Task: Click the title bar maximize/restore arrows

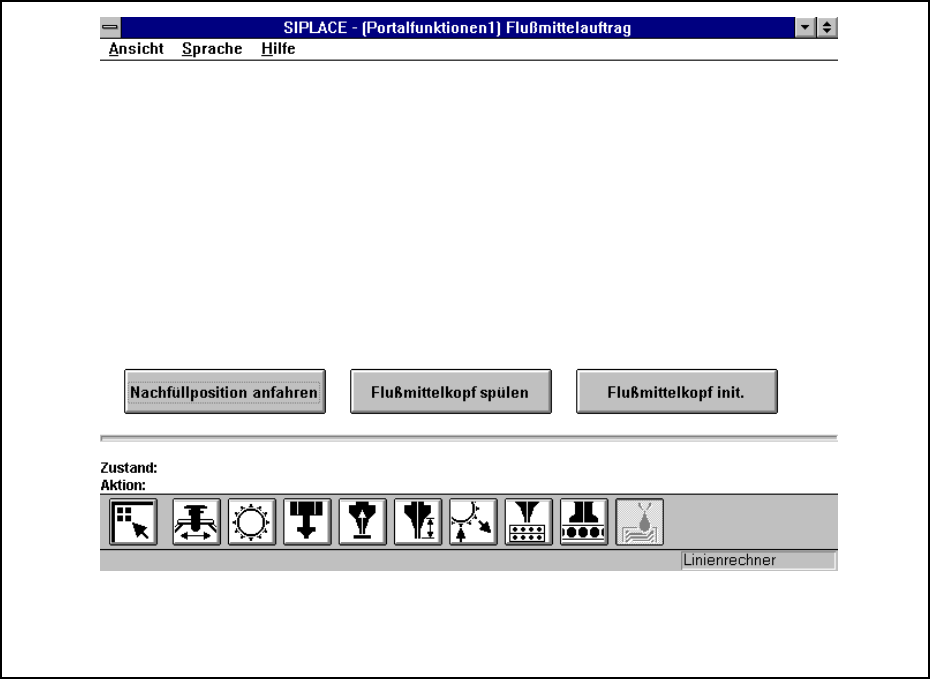Action: [x=827, y=29]
